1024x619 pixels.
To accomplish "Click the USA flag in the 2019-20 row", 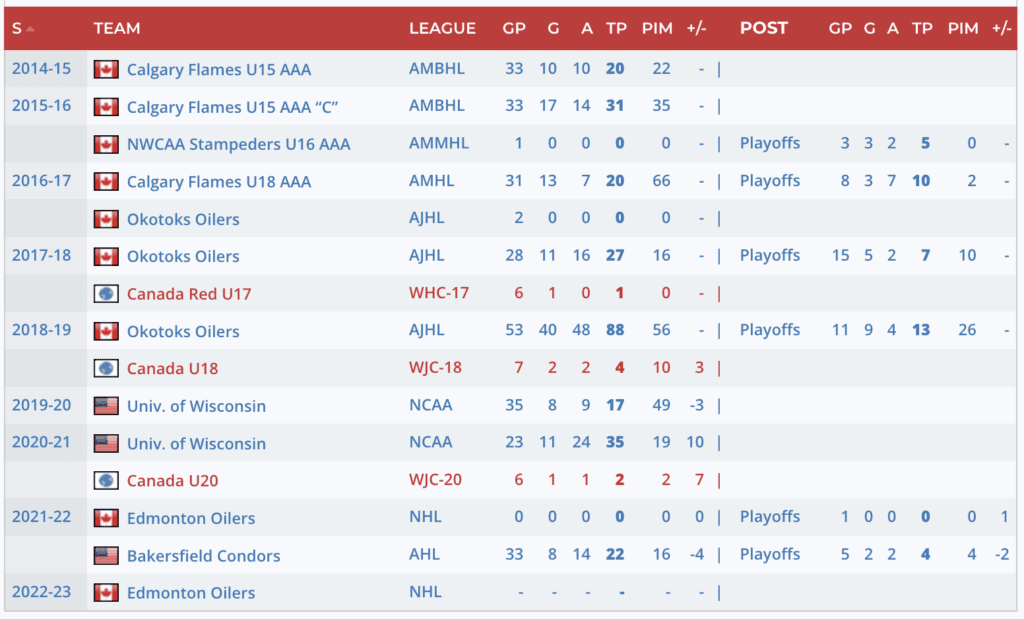I will [x=106, y=406].
